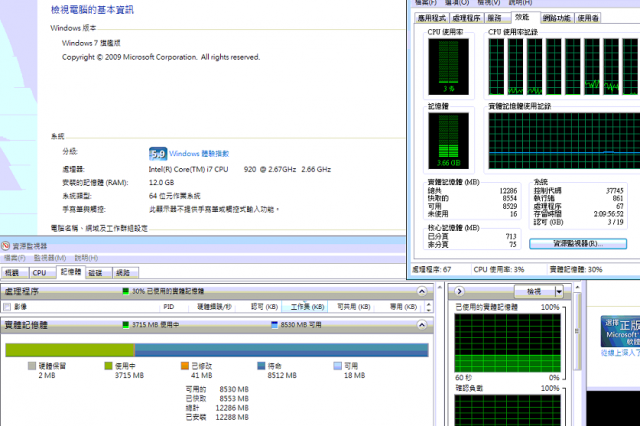Open the 磁碟 tab in Resource Monitor

pos(98,273)
